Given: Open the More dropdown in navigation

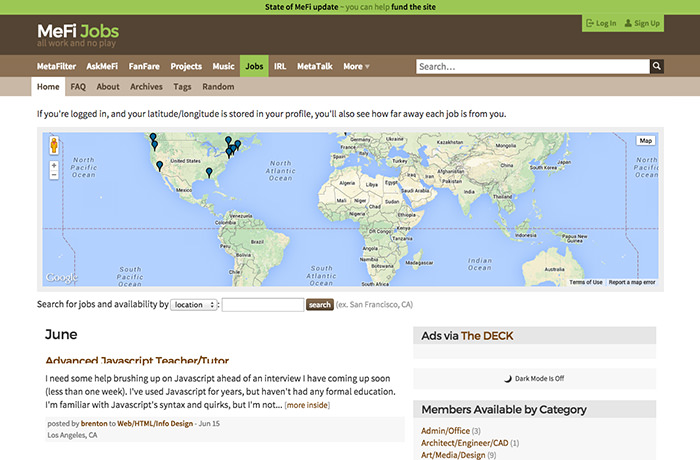Looking at the screenshot, I should tap(356, 66).
